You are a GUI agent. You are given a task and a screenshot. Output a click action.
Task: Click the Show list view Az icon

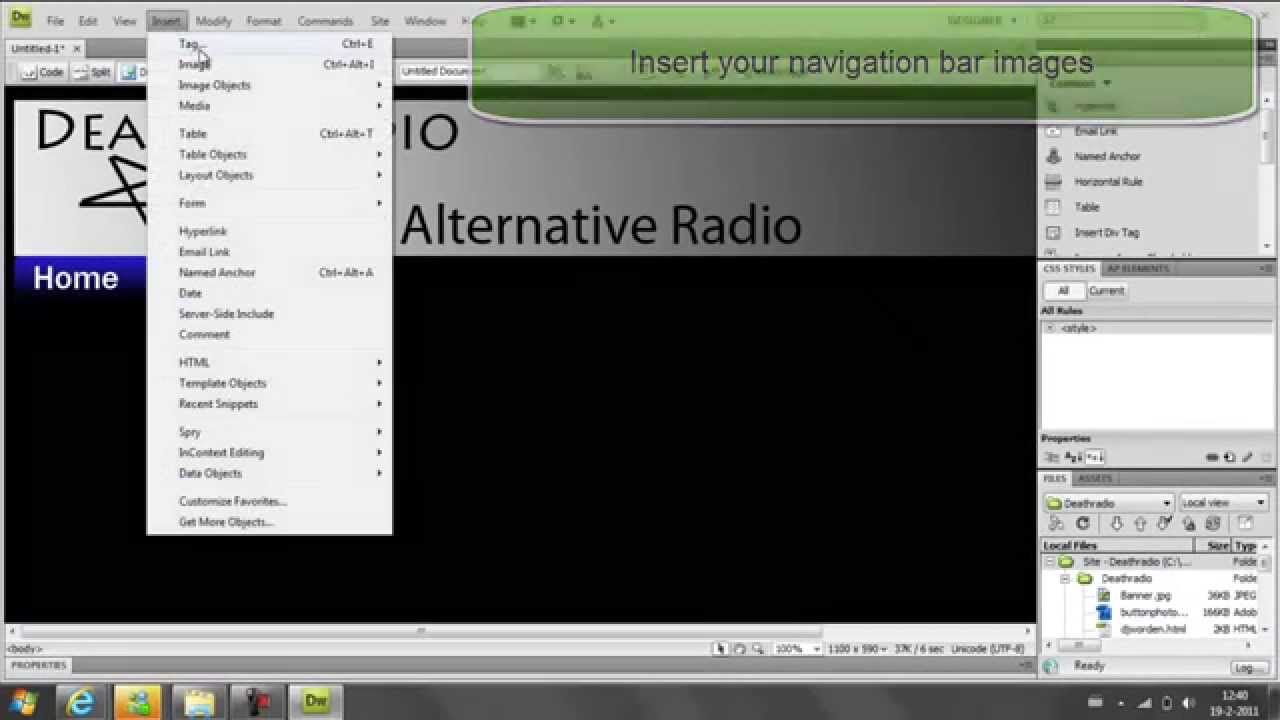(x=1074, y=457)
